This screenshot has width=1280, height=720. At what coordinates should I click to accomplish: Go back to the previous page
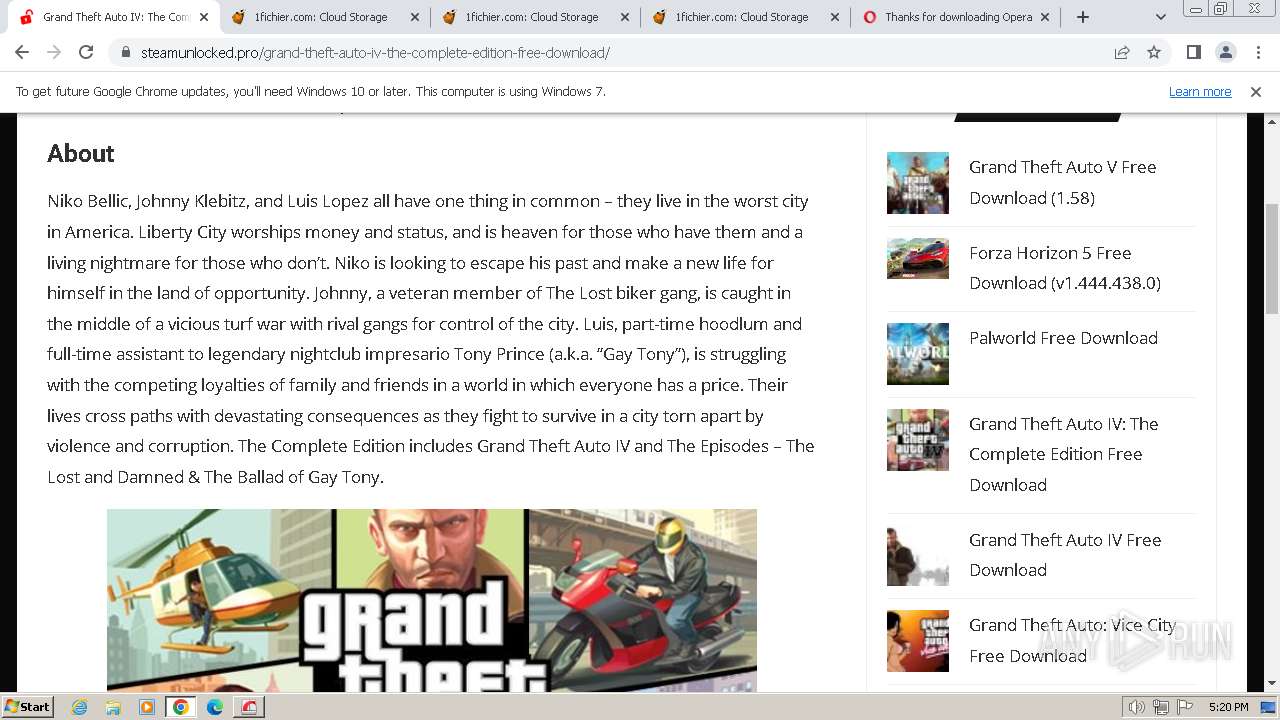tap(22, 52)
